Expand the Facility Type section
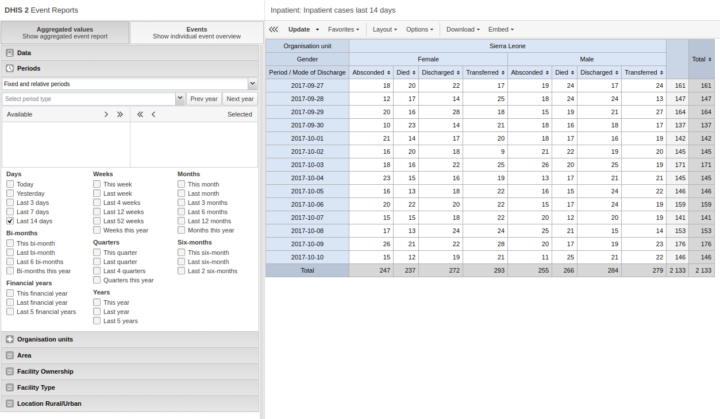 (130, 388)
